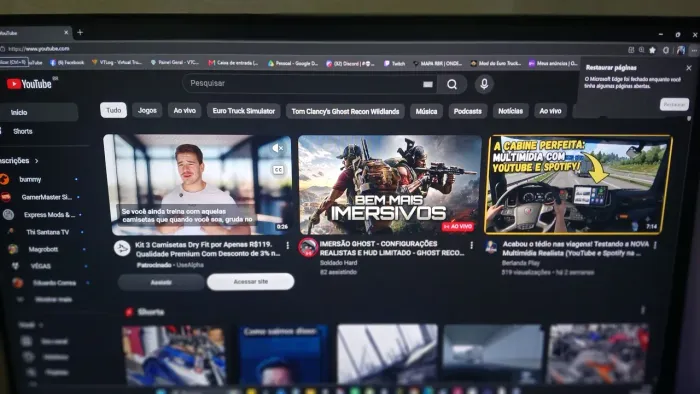Click the Acessar site button

250,282
